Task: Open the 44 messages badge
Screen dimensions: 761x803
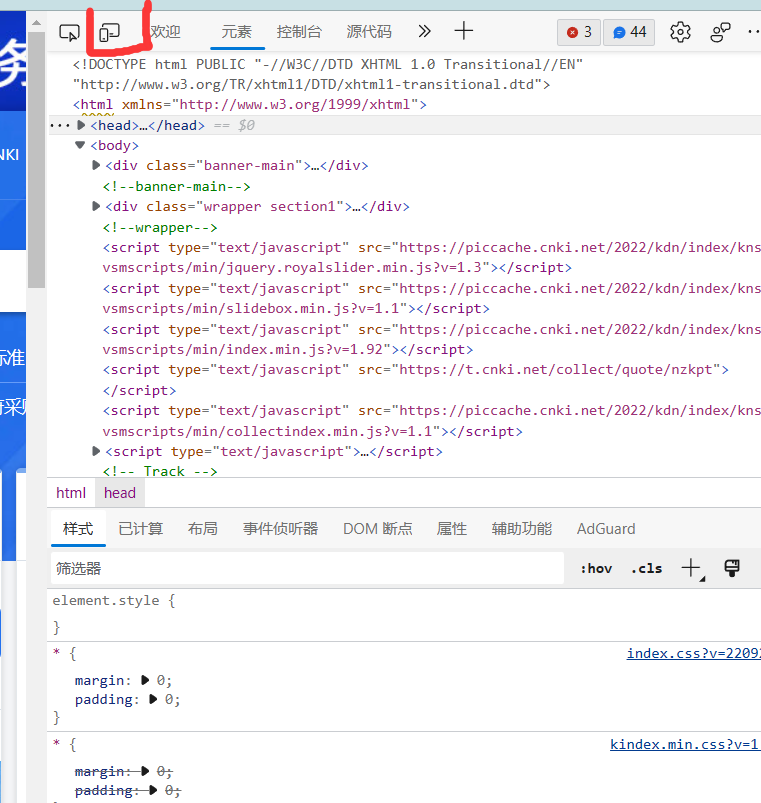Action: [x=629, y=32]
